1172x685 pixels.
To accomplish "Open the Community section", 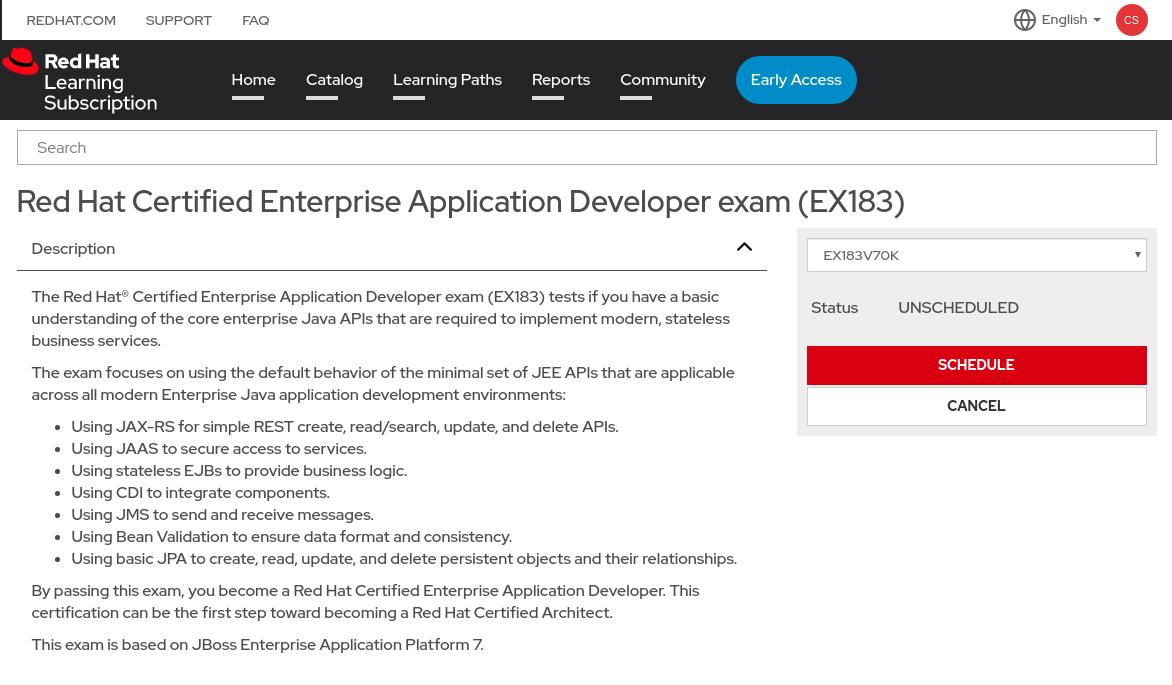I will 662,80.
